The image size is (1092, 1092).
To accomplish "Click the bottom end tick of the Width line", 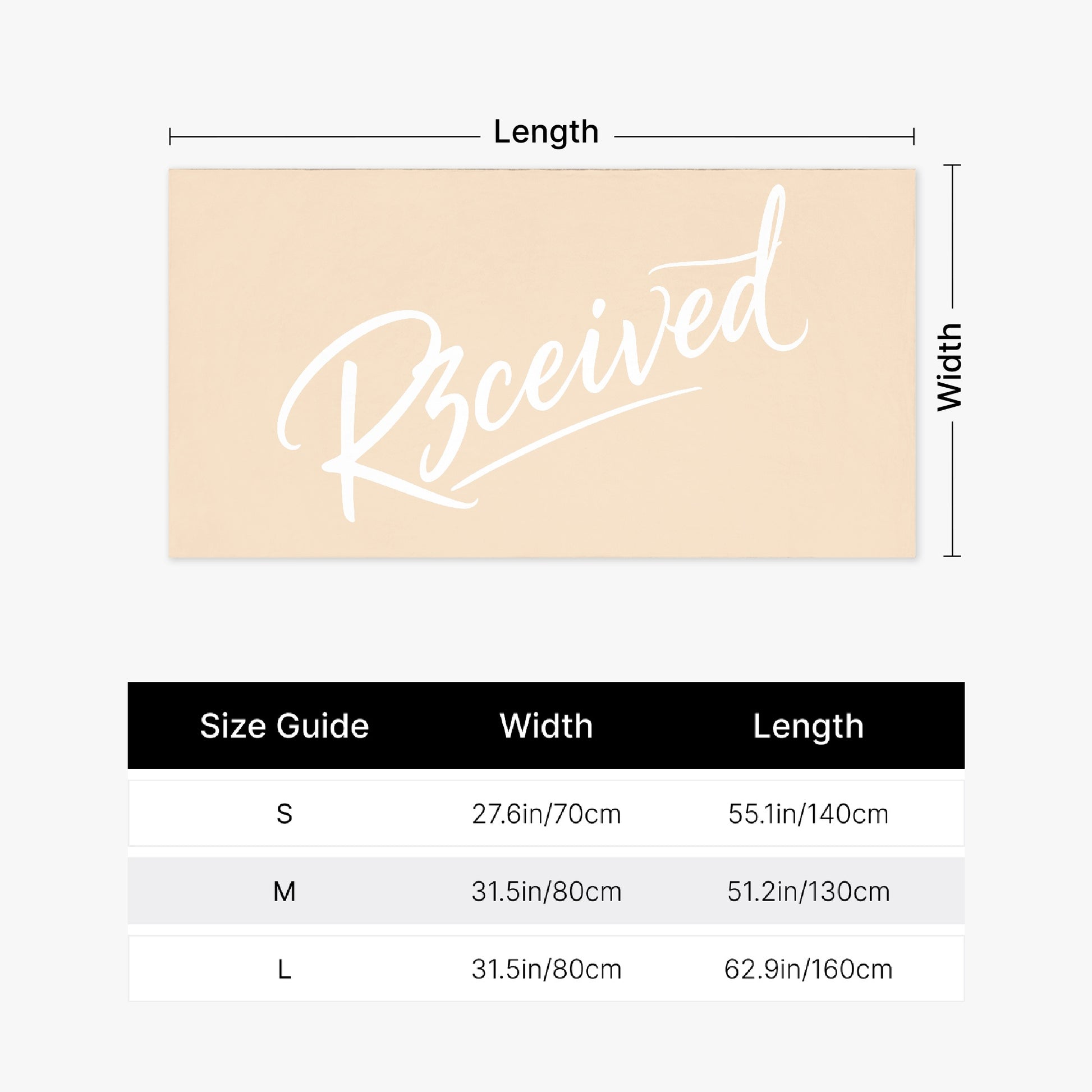I will pos(952,556).
